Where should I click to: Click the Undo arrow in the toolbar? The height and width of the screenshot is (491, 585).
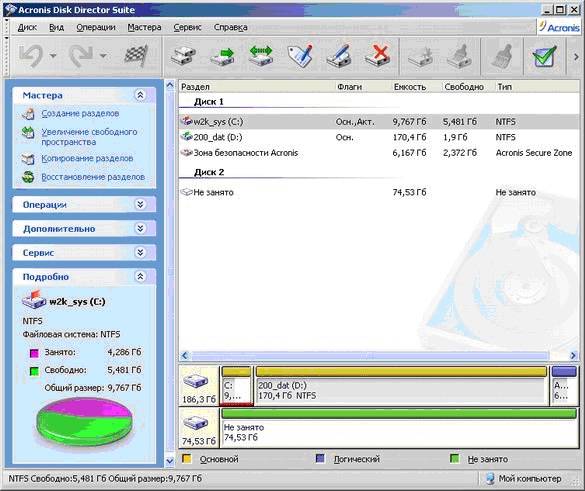(x=31, y=56)
